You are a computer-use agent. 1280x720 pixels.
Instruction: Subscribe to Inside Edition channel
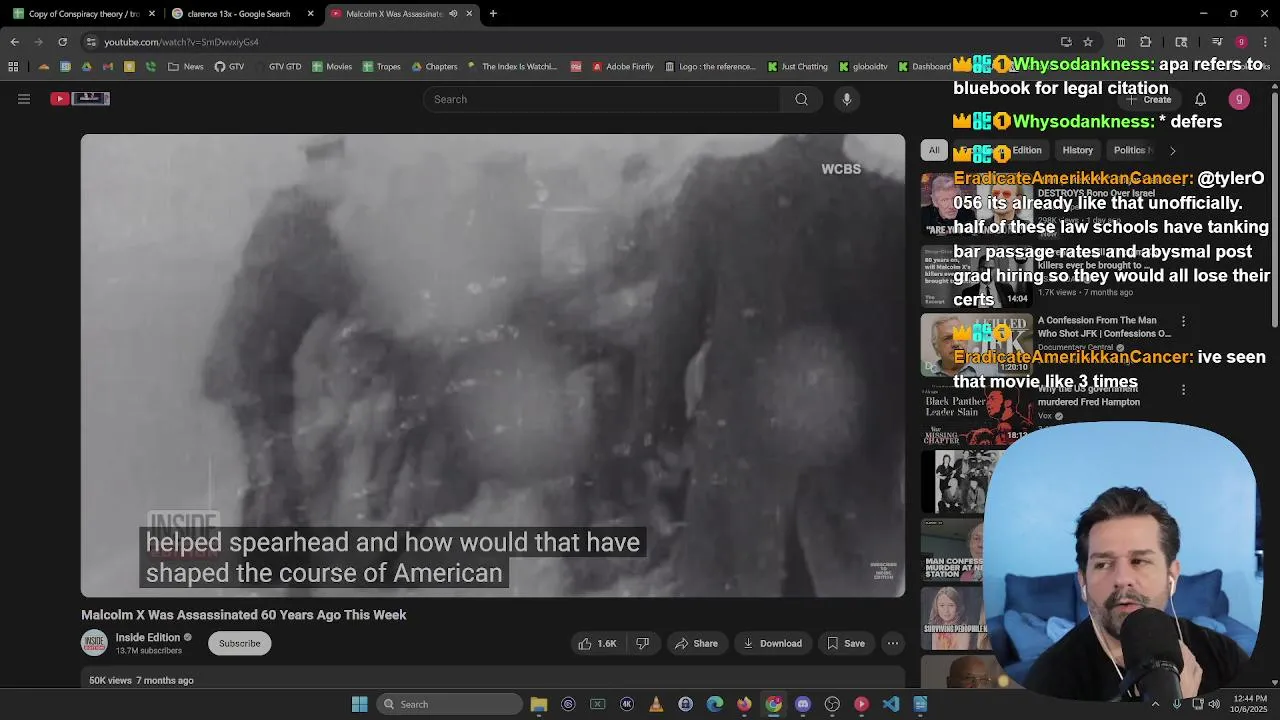click(240, 643)
